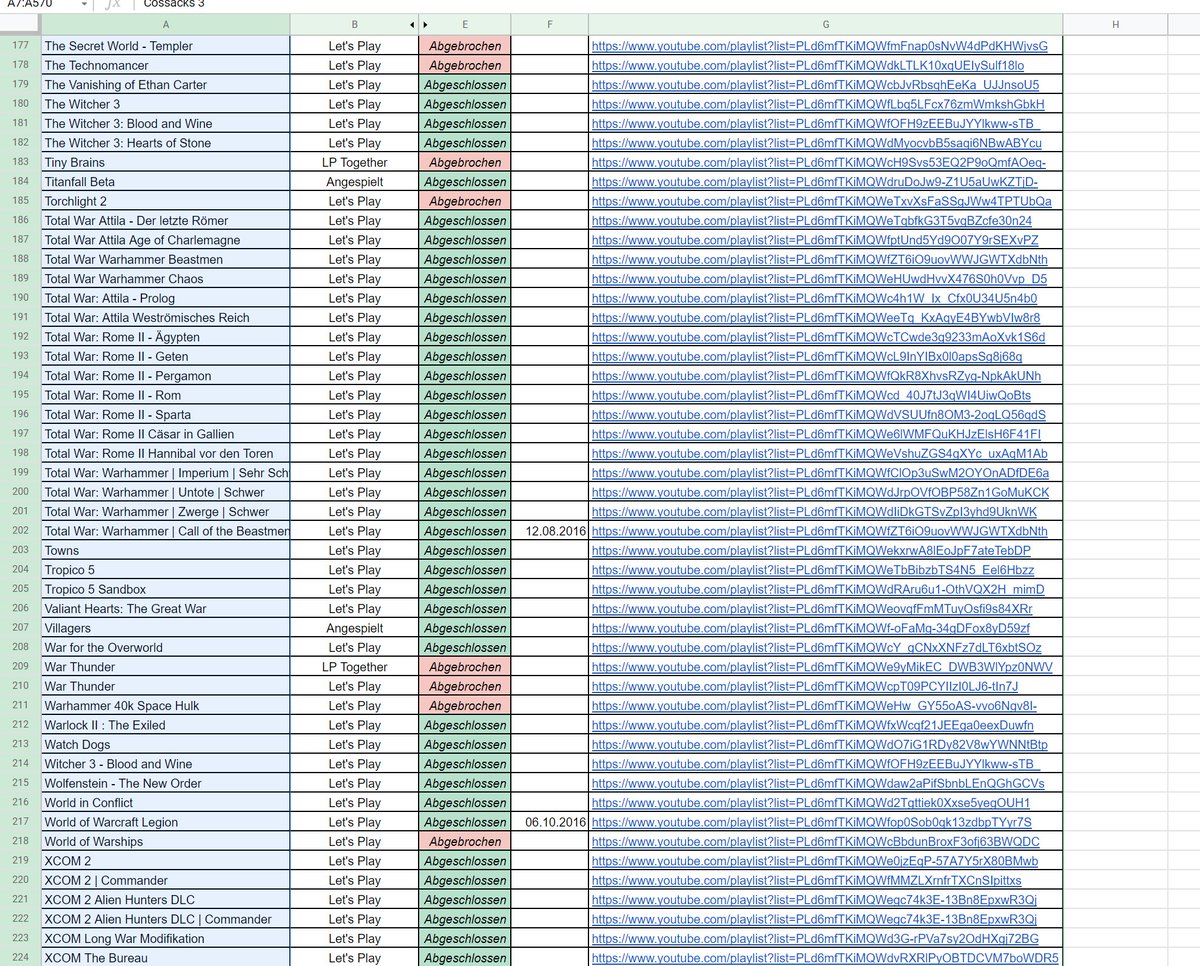The height and width of the screenshot is (966, 1200).
Task: Select cell 'XCOM Long War Modifikation'
Action: click(165, 938)
